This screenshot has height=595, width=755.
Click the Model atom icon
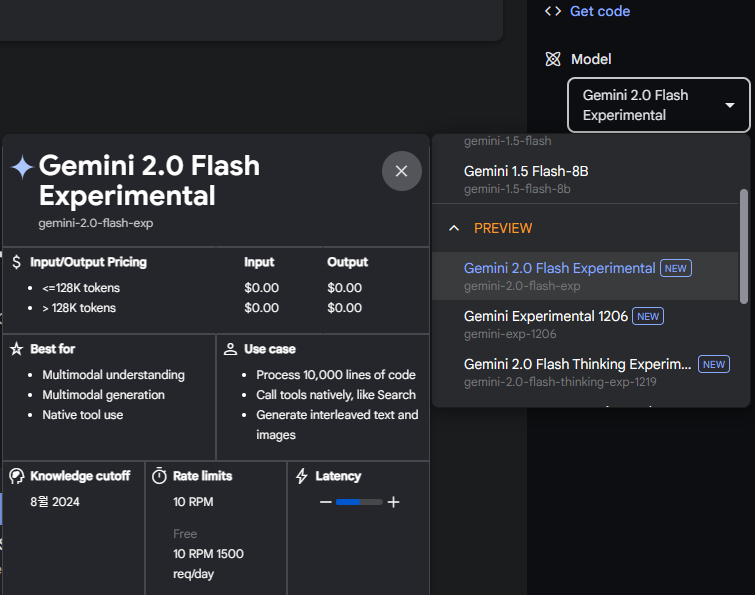(553, 59)
